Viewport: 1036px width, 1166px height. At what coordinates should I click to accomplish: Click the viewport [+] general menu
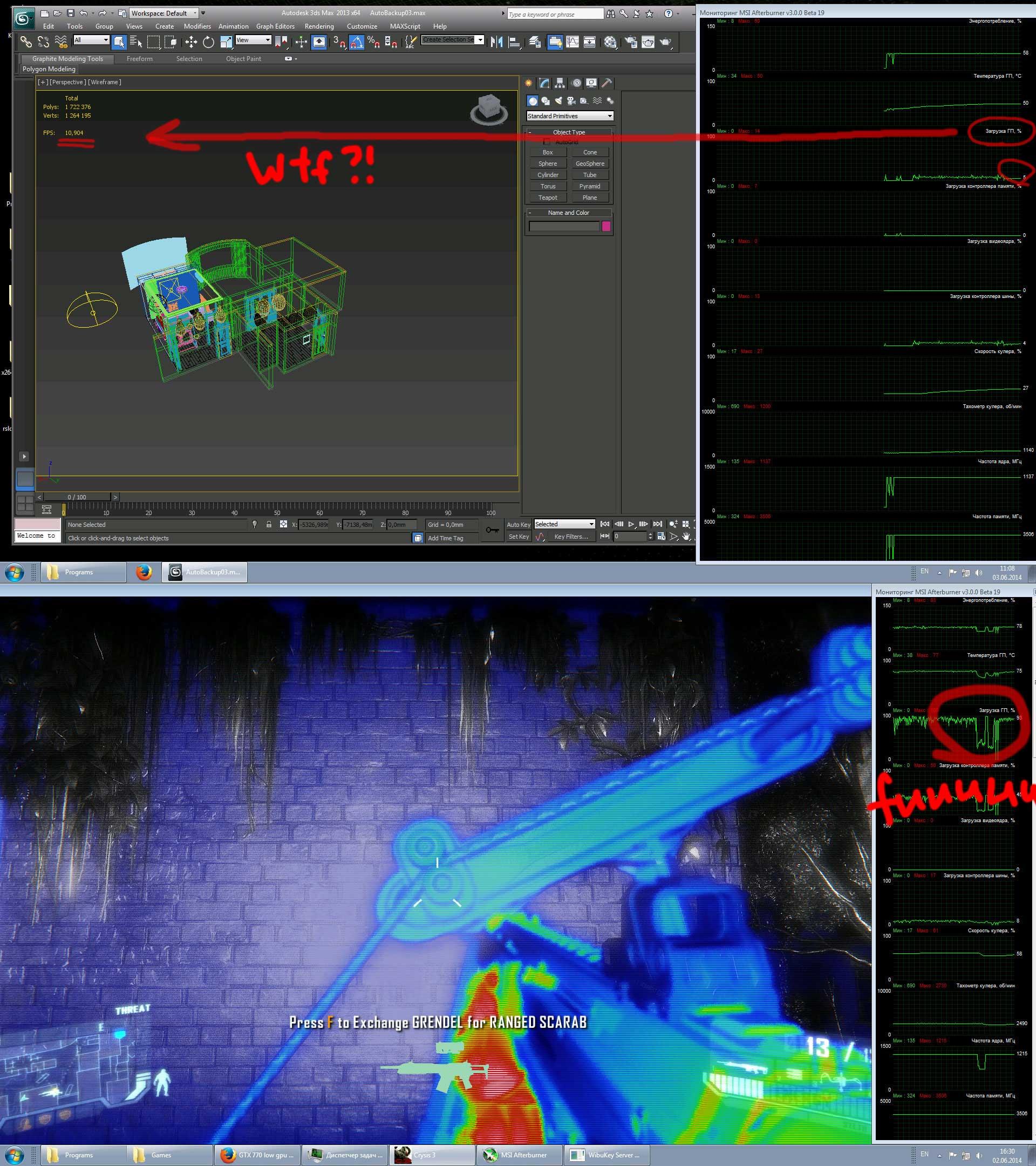coord(43,82)
